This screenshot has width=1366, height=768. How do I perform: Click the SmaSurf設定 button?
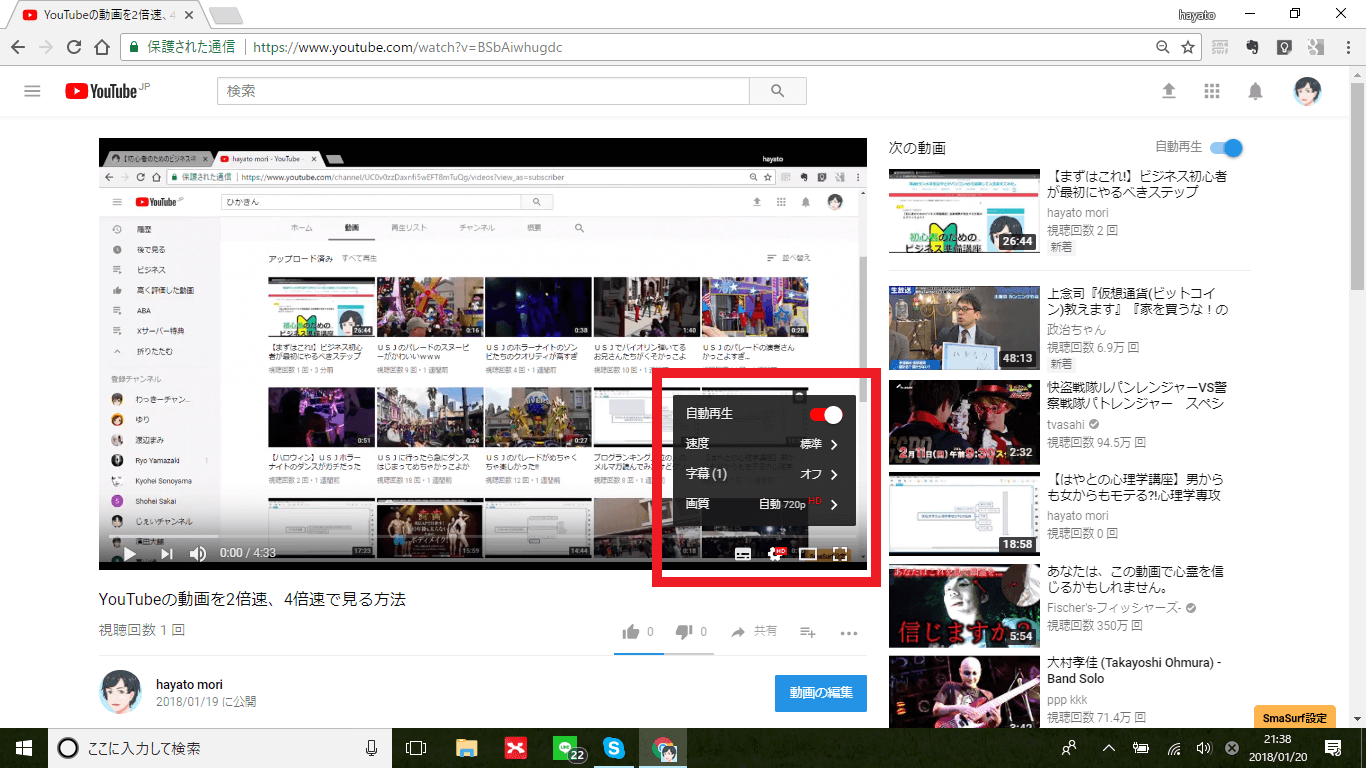click(1294, 718)
